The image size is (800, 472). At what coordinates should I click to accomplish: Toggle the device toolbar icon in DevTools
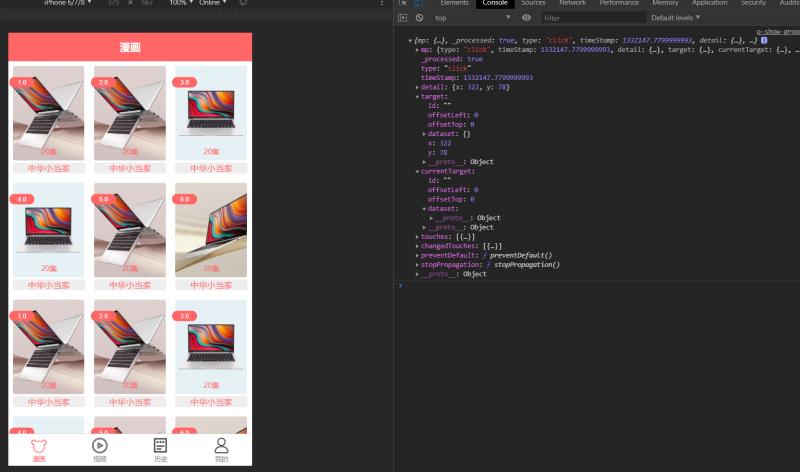point(418,3)
